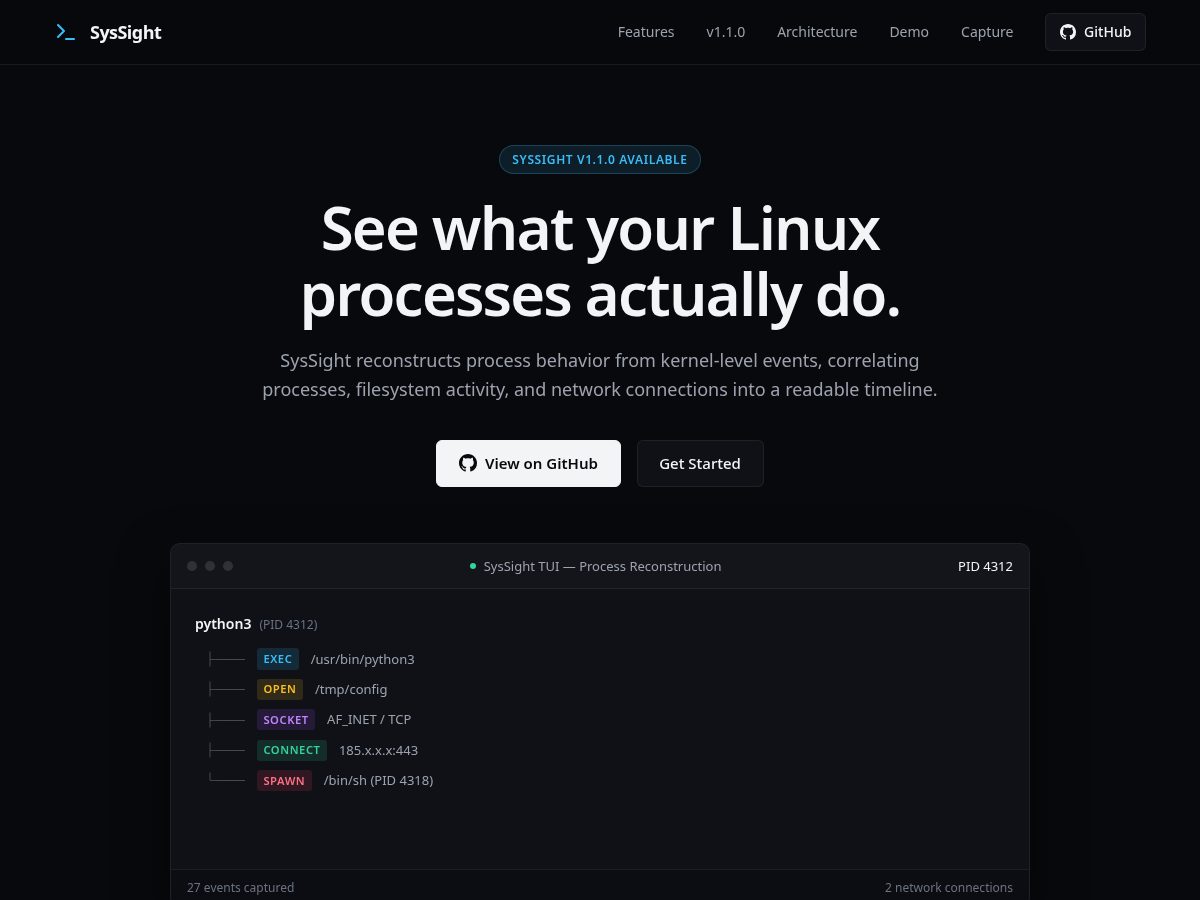Click the AF_INET / TCP text

click(x=369, y=719)
